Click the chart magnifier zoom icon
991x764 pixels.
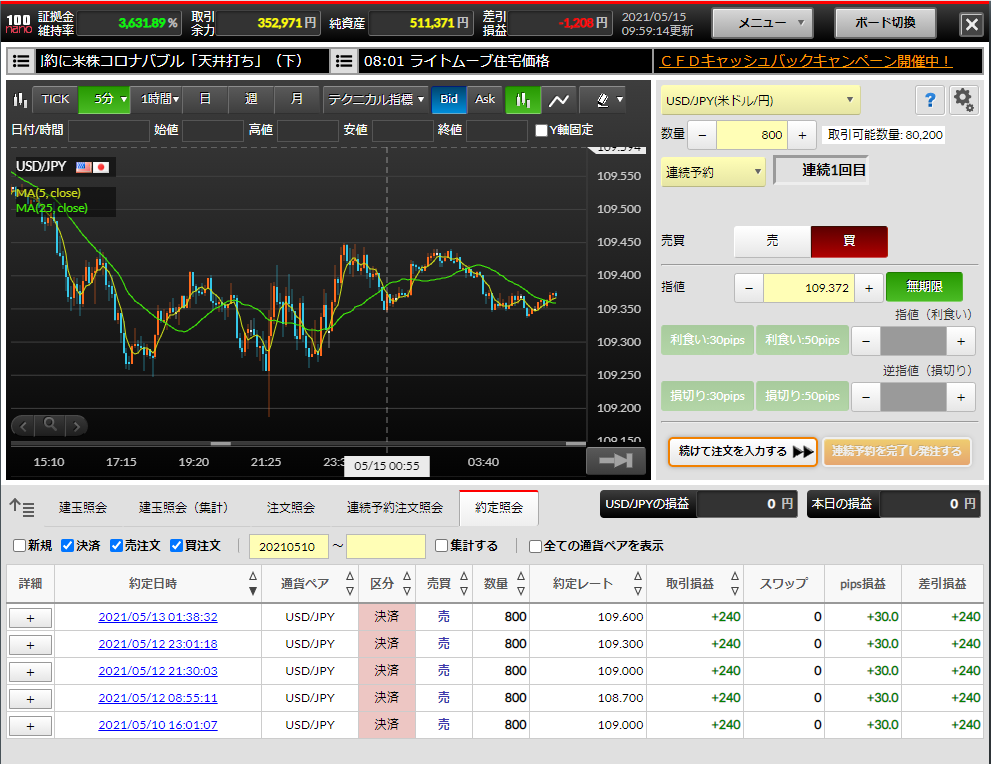(x=50, y=425)
